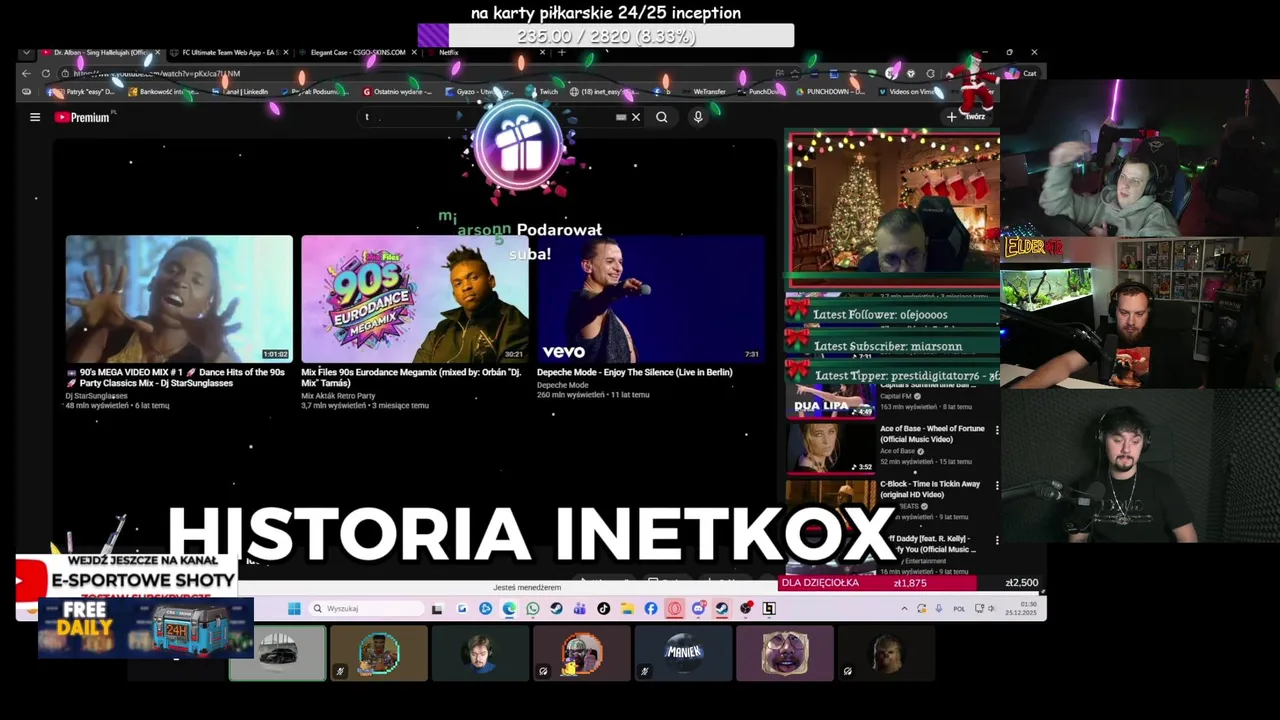Click the system tray microphone icon
The width and height of the screenshot is (1280, 720).
(939, 608)
